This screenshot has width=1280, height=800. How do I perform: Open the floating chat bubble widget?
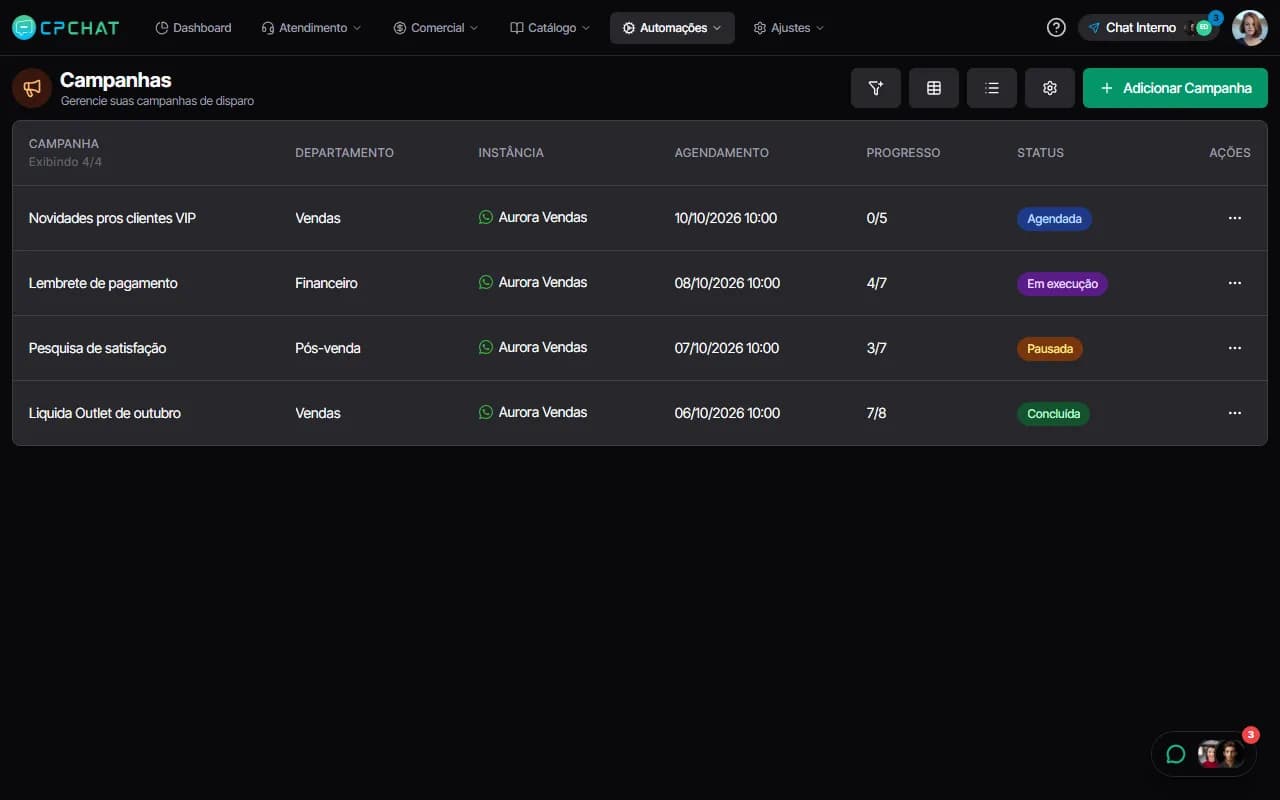(x=1176, y=754)
